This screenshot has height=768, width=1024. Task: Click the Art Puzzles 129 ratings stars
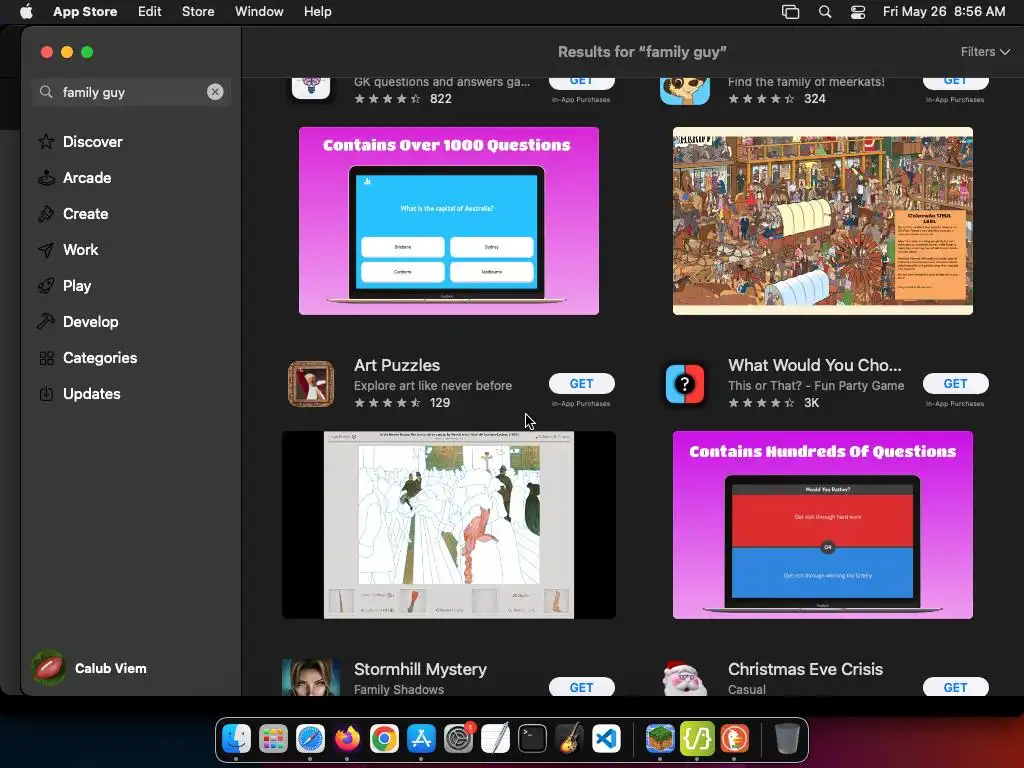tap(387, 403)
